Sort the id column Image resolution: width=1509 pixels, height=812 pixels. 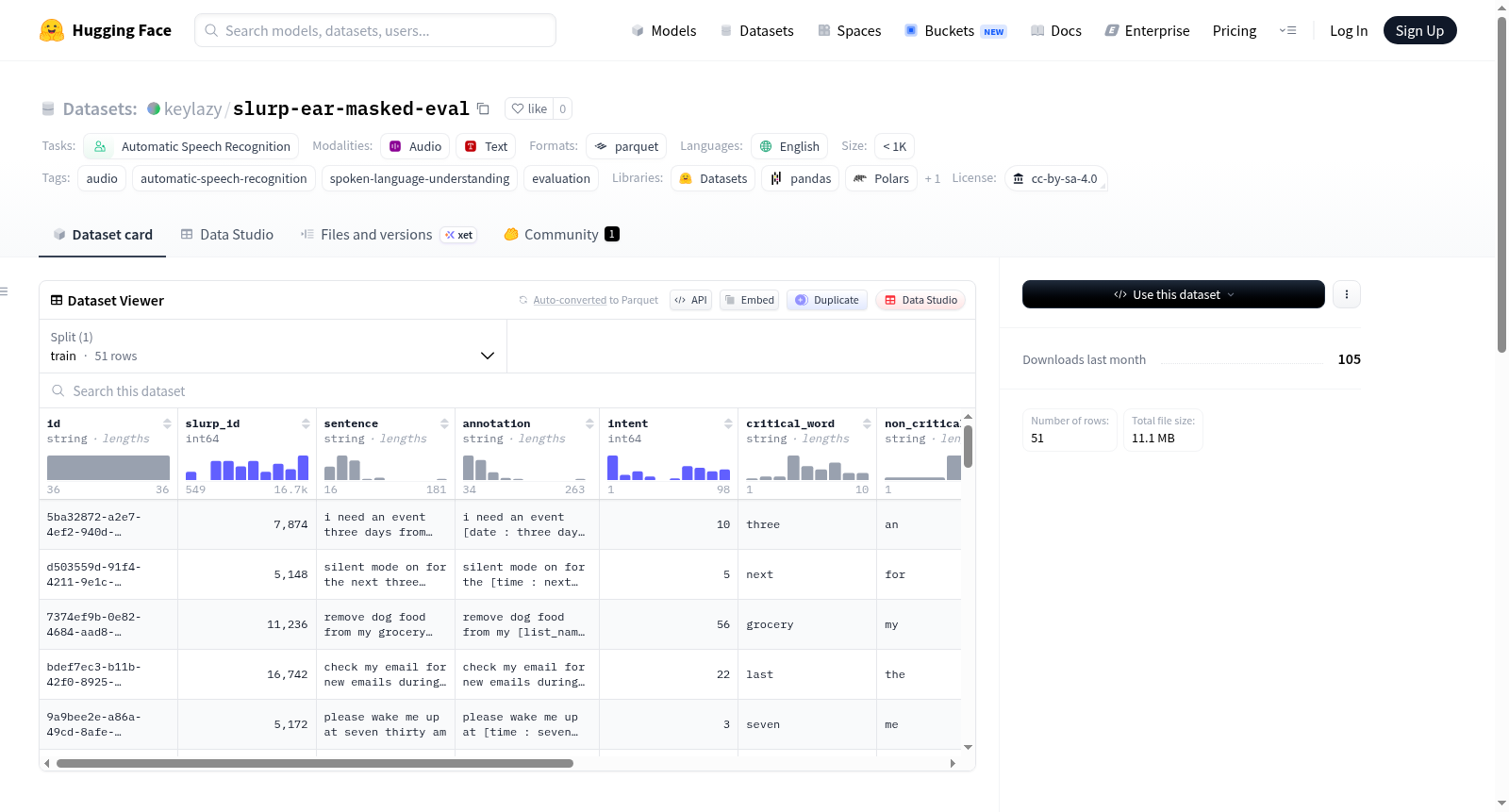167,423
